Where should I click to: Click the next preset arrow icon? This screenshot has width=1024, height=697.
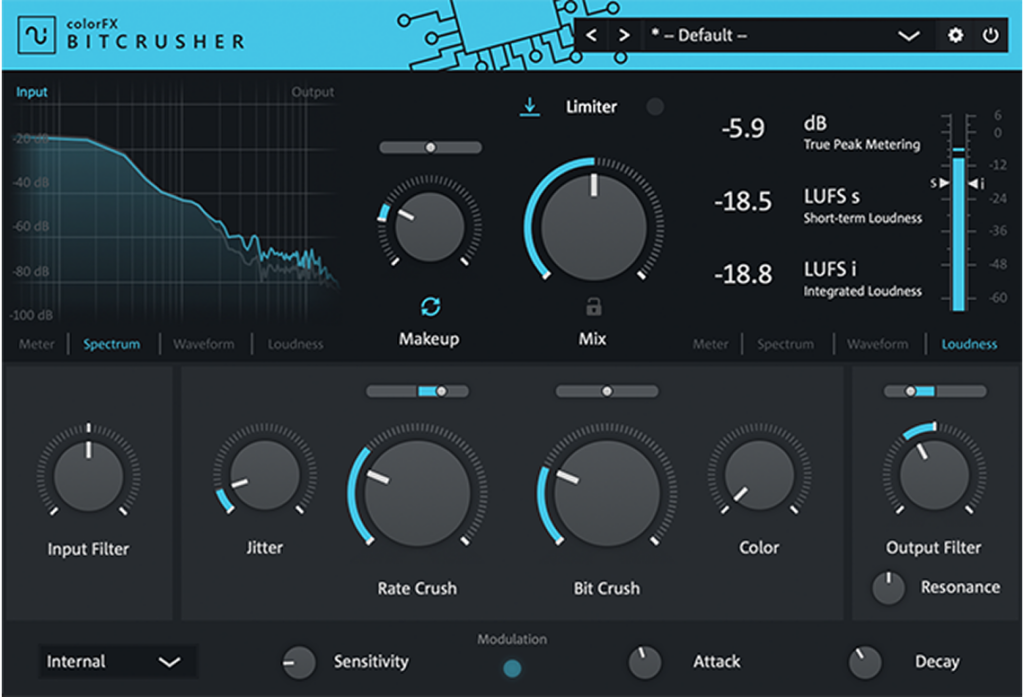coord(623,34)
